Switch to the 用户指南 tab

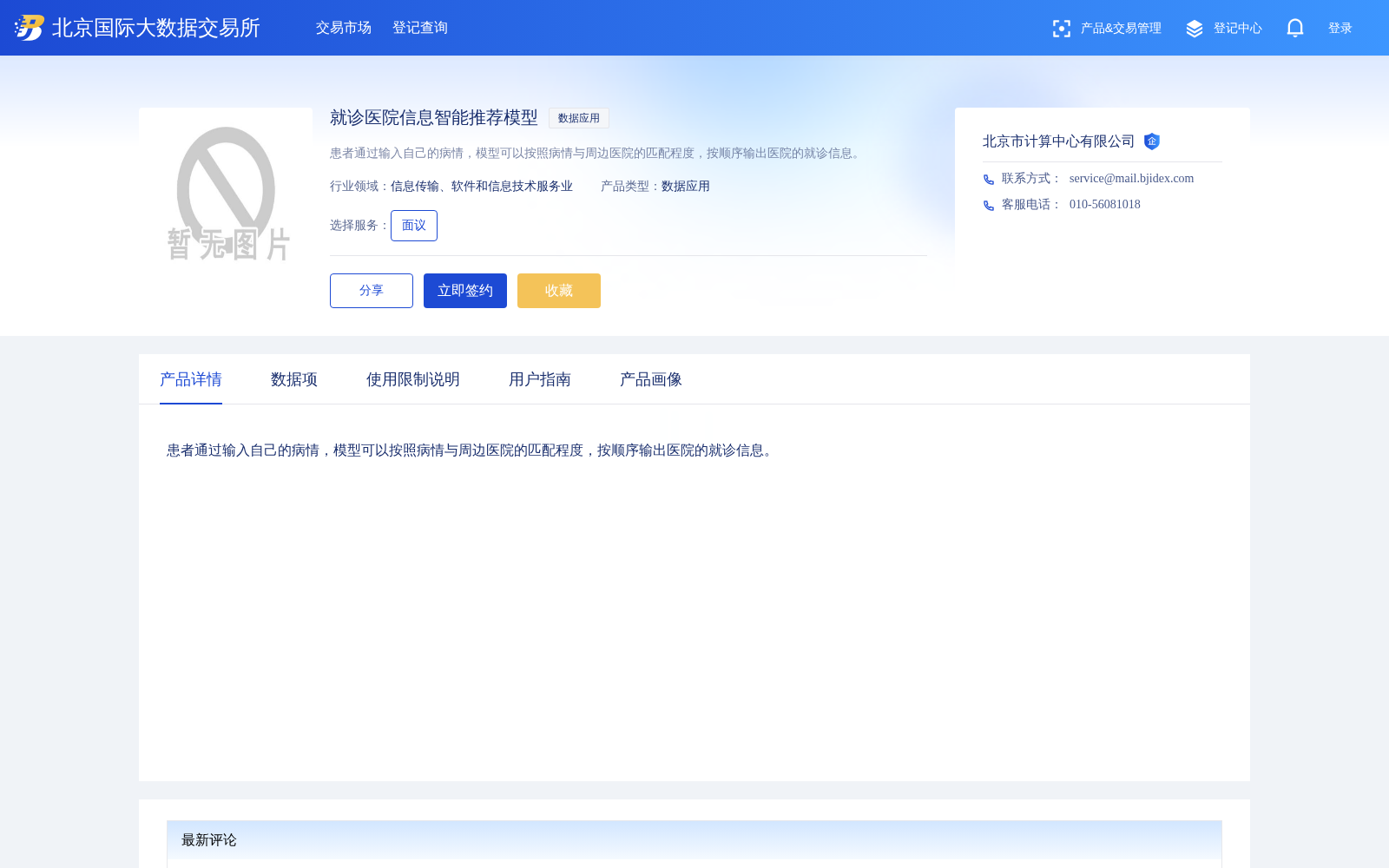[x=540, y=379]
